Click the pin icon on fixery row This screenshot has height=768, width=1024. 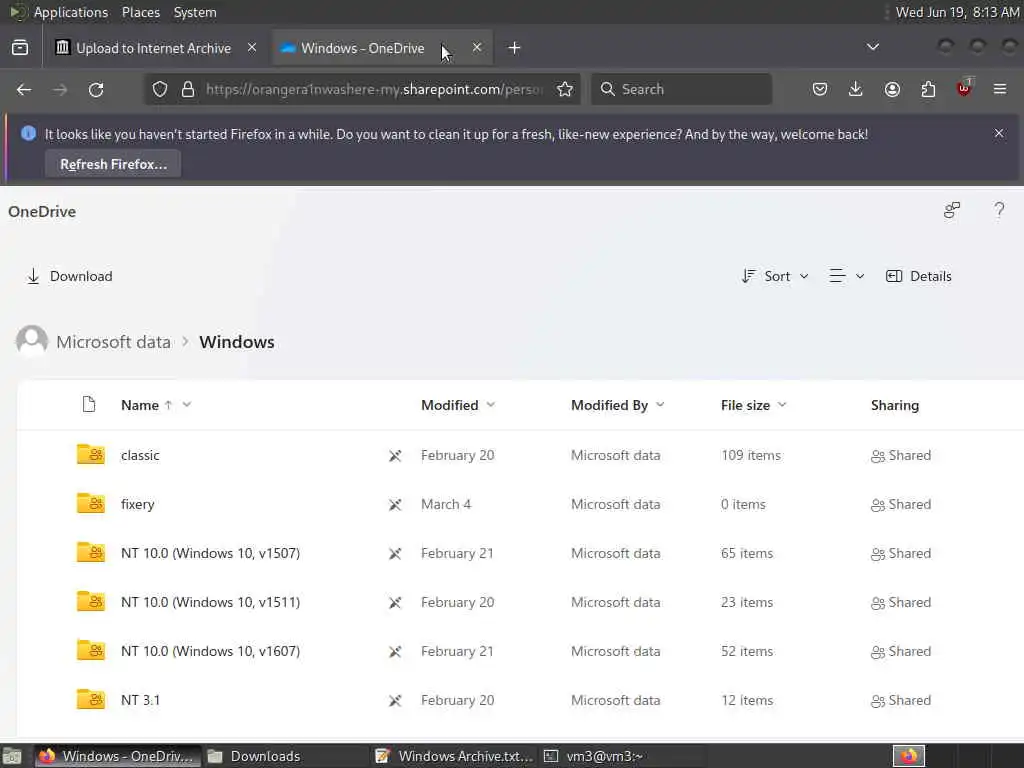point(395,505)
